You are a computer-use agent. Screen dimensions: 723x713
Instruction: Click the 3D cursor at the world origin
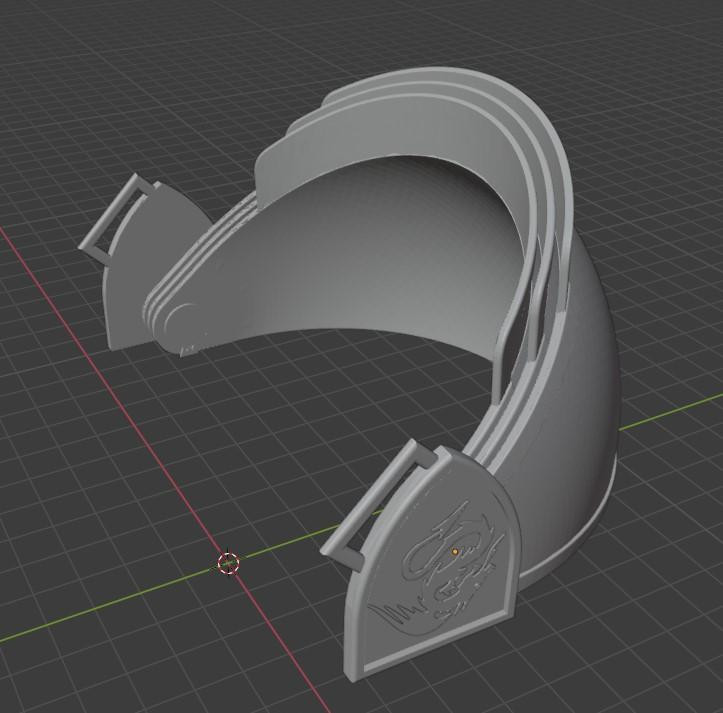pos(228,564)
